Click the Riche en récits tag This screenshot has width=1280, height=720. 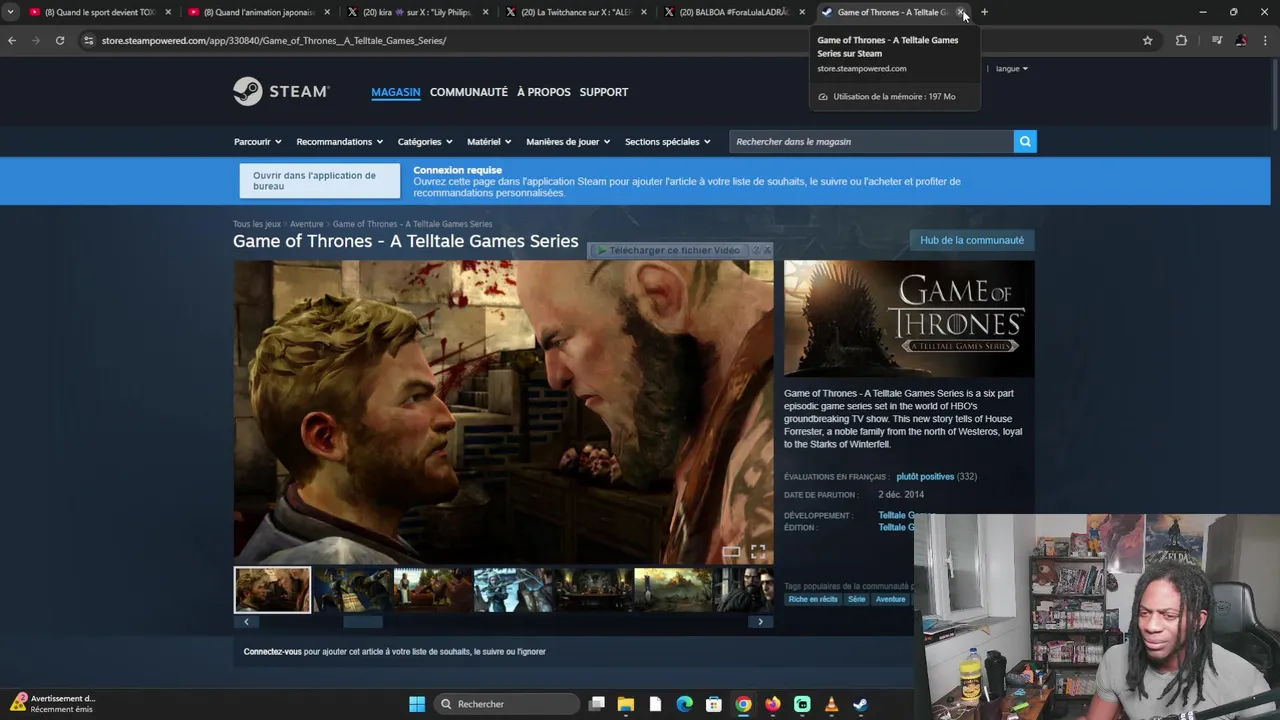[x=813, y=599]
